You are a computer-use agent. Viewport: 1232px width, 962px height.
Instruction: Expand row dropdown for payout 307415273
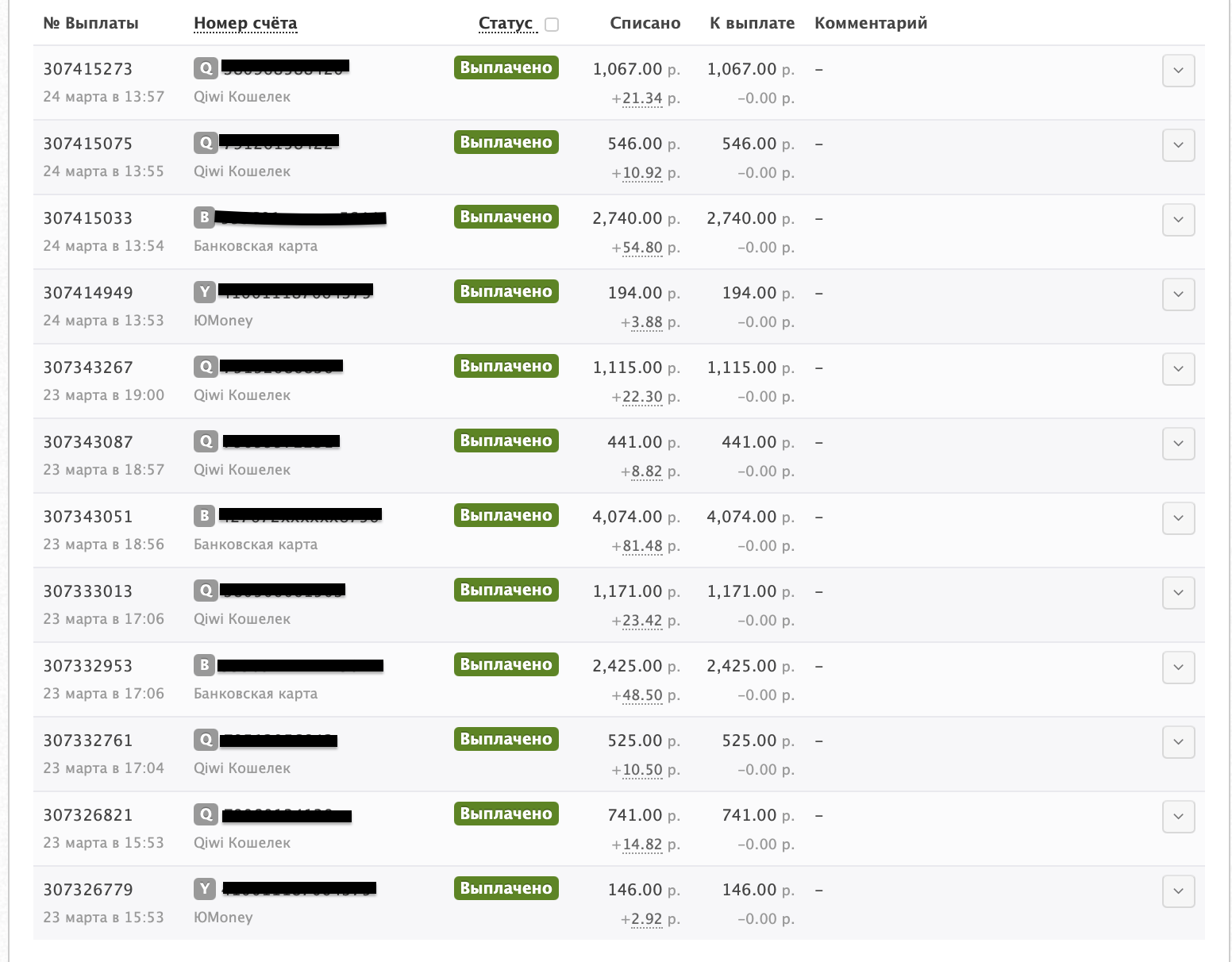coord(1178,71)
